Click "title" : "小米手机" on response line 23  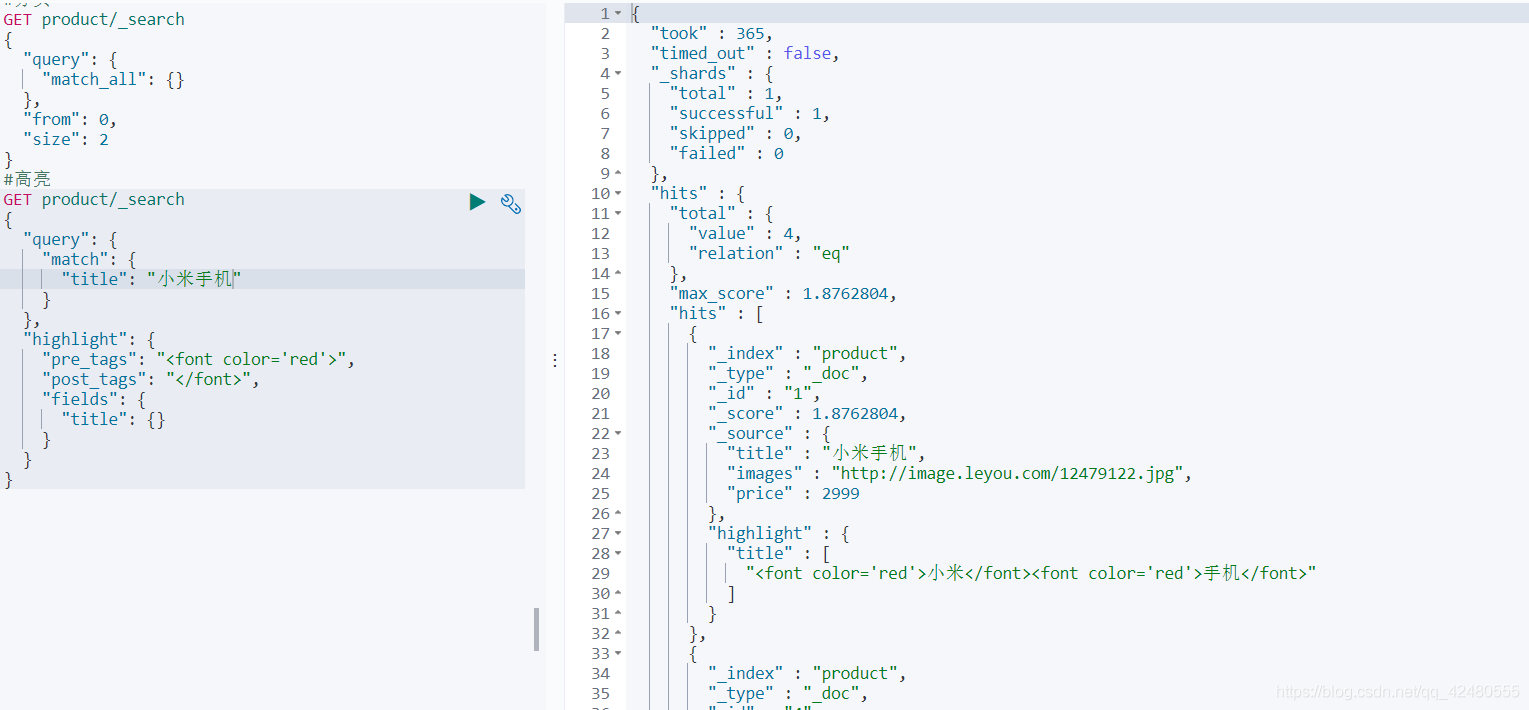pyautogui.click(x=826, y=453)
